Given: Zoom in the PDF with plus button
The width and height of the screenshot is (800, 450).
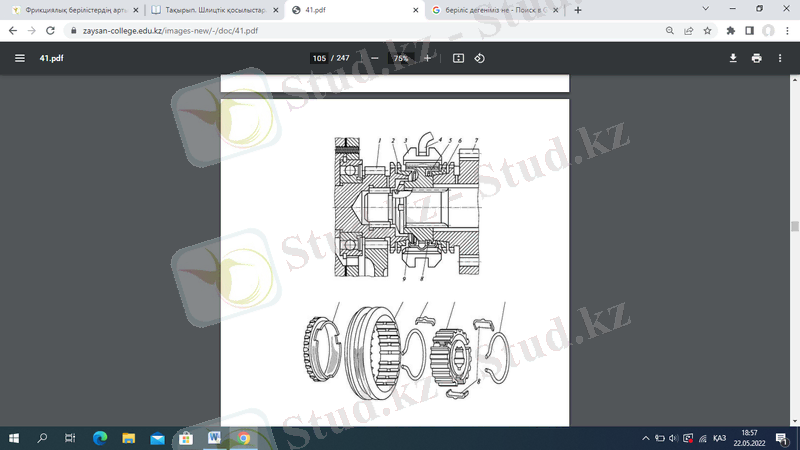Looking at the screenshot, I should click(x=427, y=58).
